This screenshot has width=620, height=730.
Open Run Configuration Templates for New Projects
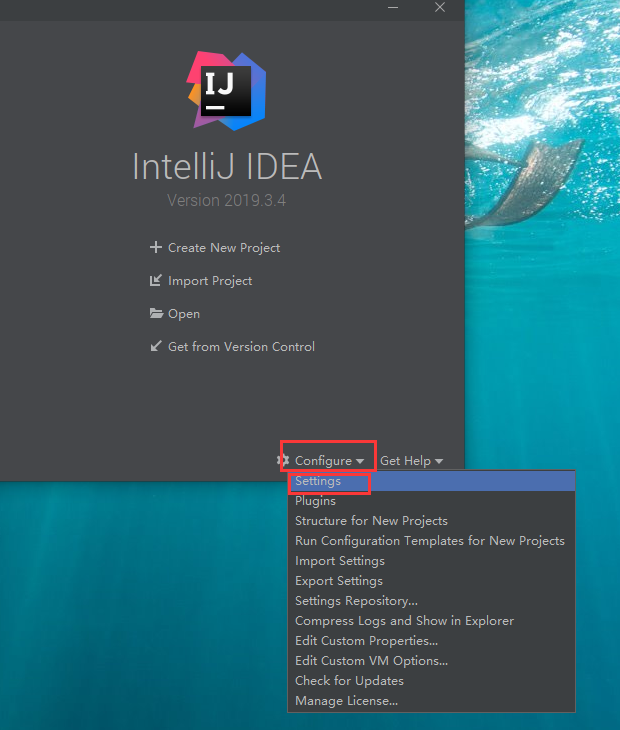(x=431, y=541)
